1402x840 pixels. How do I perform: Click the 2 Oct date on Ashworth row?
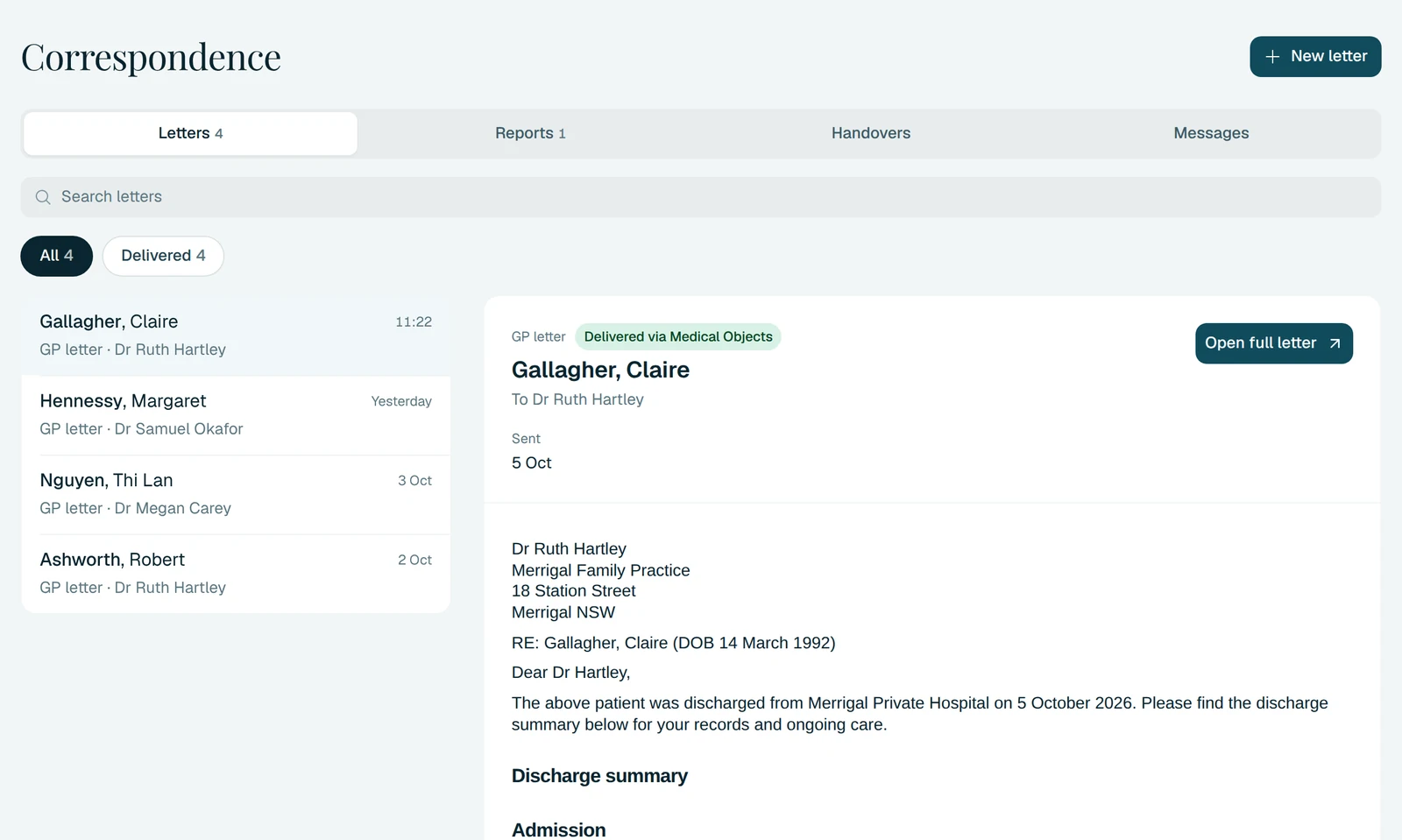pos(414,560)
